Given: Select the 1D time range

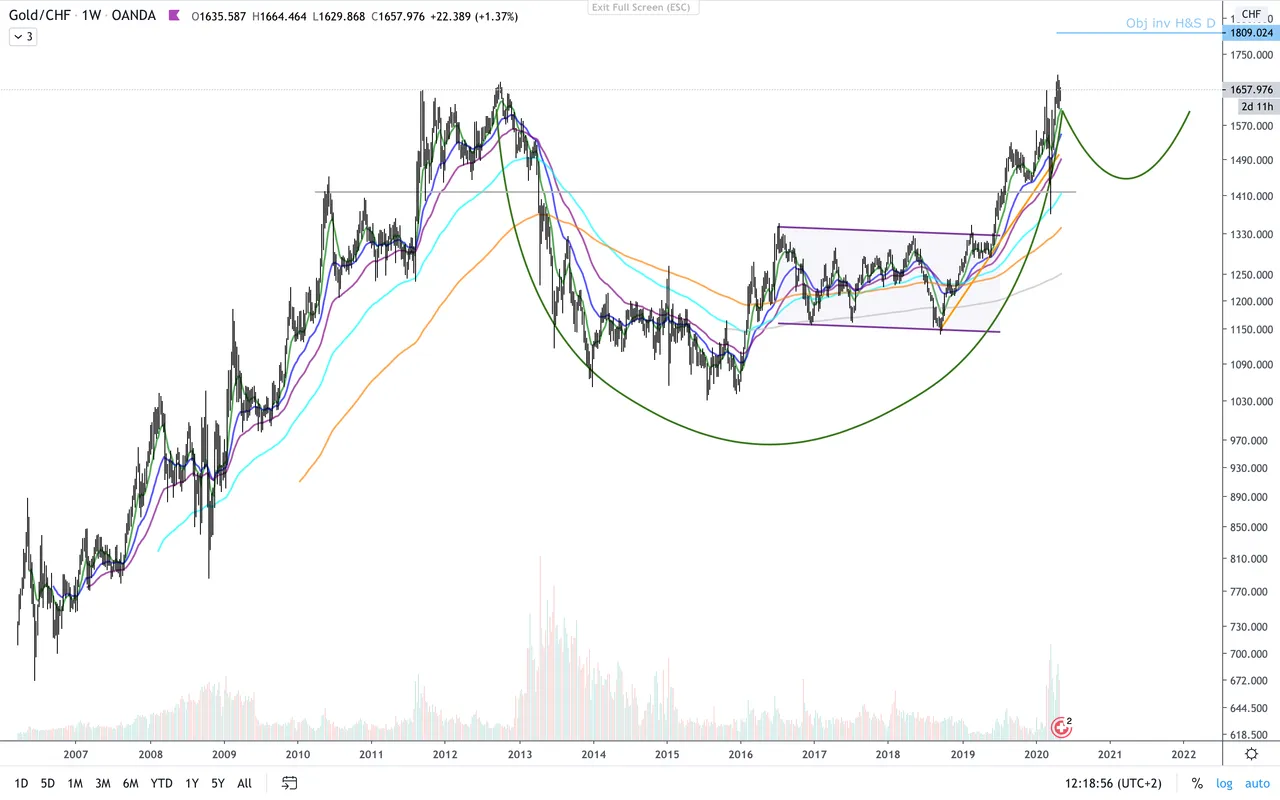Looking at the screenshot, I should point(21,783).
